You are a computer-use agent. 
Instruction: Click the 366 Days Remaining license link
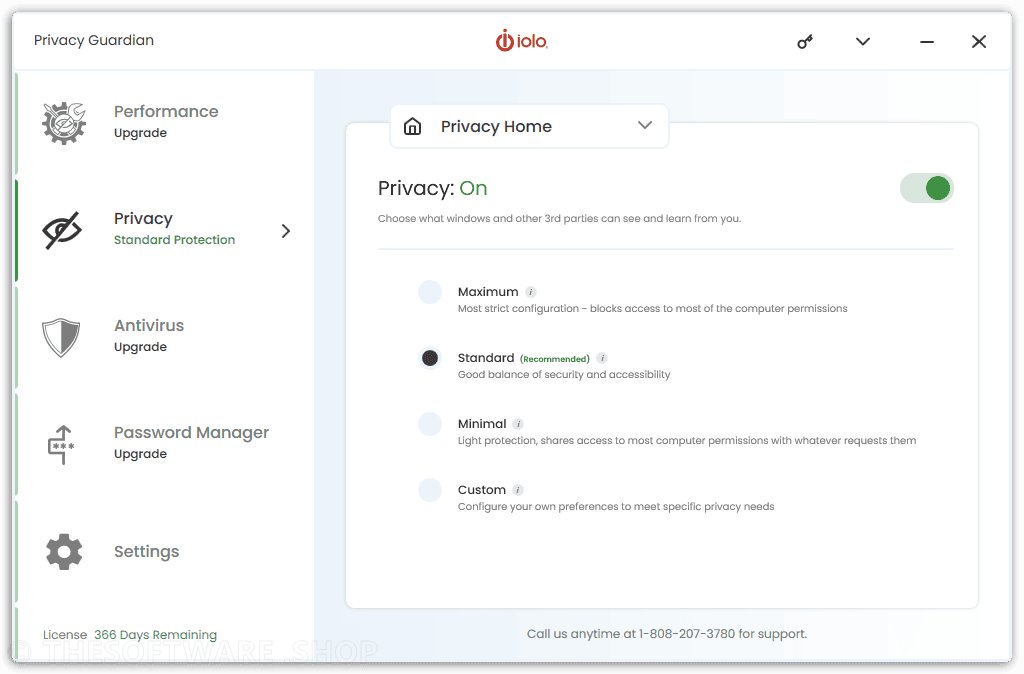[155, 635]
